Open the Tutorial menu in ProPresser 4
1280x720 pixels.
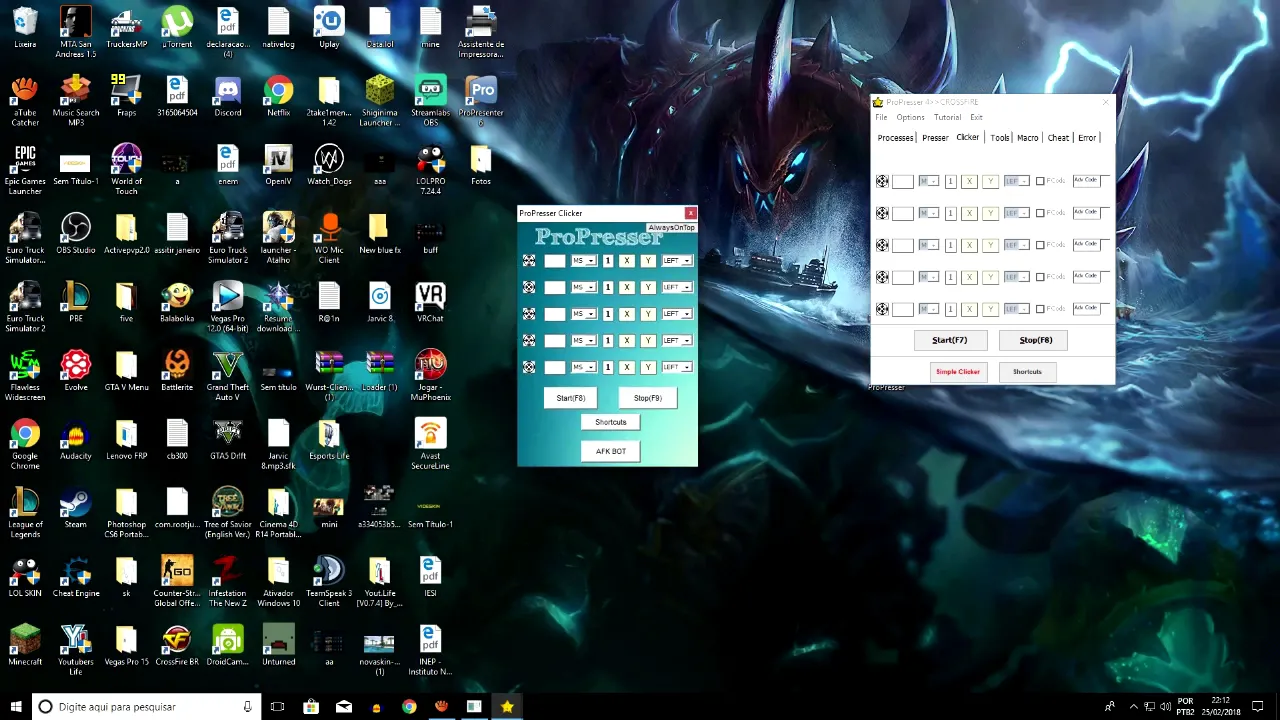pyautogui.click(x=947, y=117)
